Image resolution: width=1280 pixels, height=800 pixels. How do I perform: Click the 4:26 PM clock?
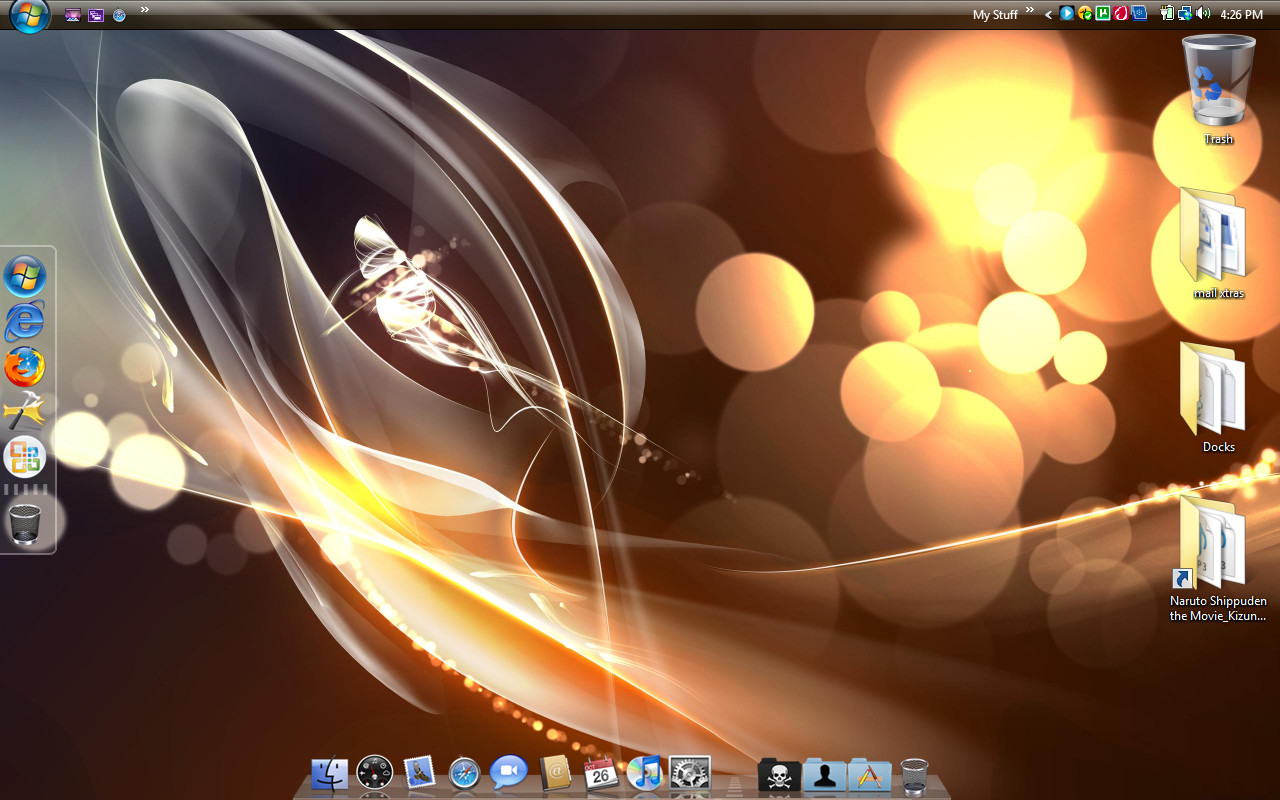(1242, 15)
